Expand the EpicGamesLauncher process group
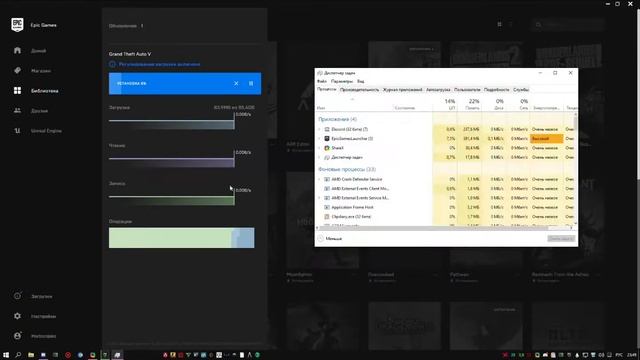The width and height of the screenshot is (640, 360). [320, 138]
